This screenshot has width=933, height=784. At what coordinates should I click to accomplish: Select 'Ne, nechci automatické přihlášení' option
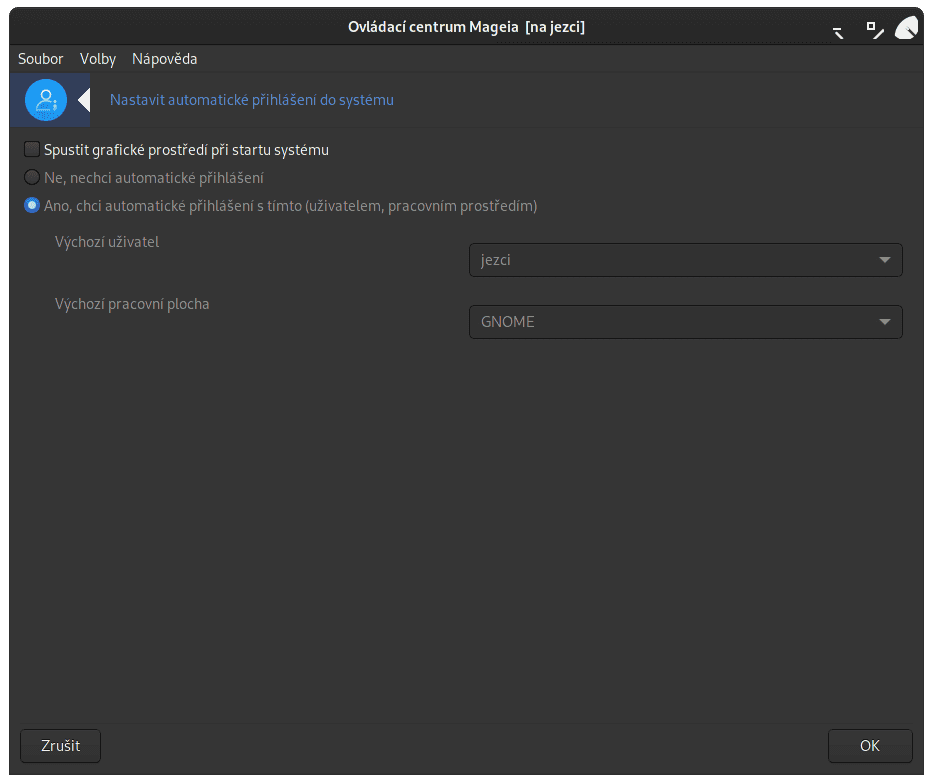click(x=31, y=177)
